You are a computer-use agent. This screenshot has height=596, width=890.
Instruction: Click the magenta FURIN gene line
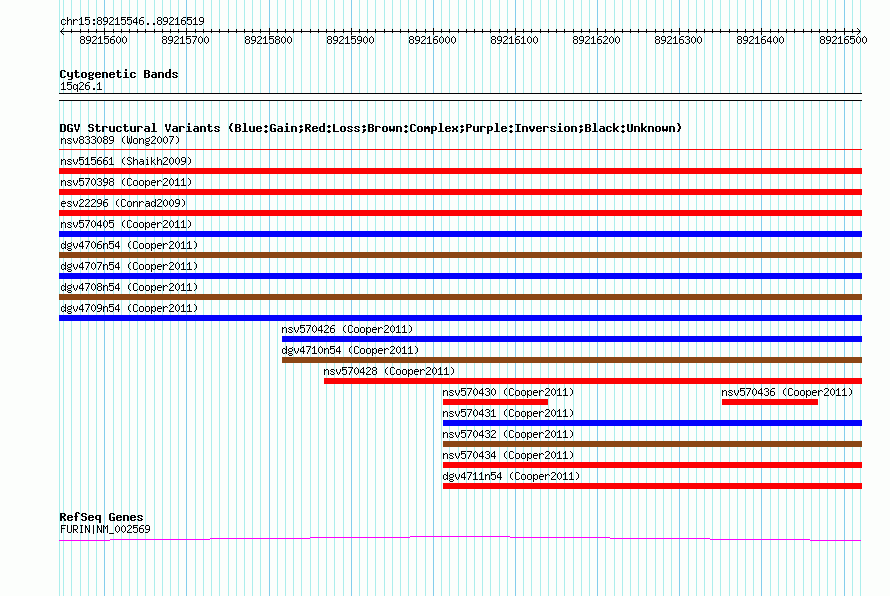coord(460,538)
